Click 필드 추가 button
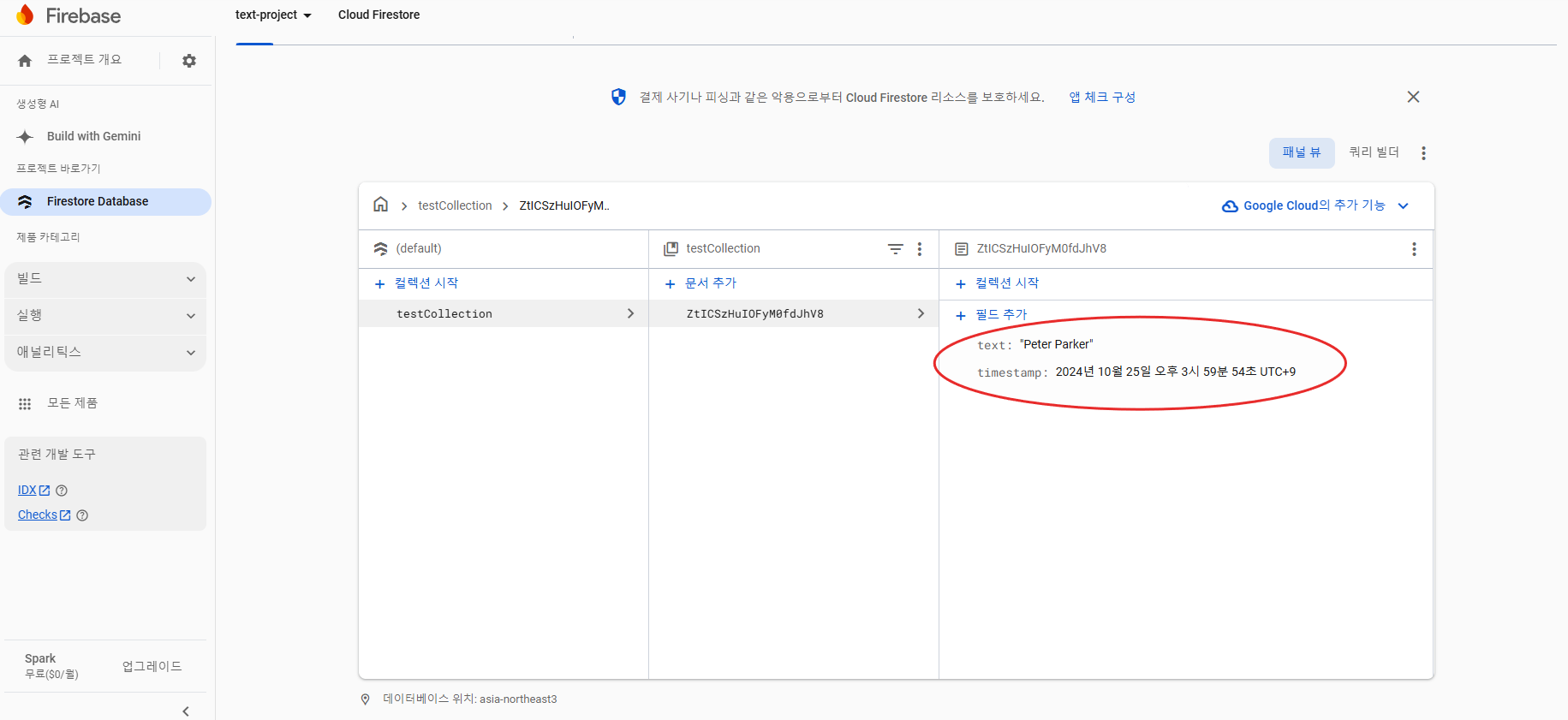 pos(992,315)
